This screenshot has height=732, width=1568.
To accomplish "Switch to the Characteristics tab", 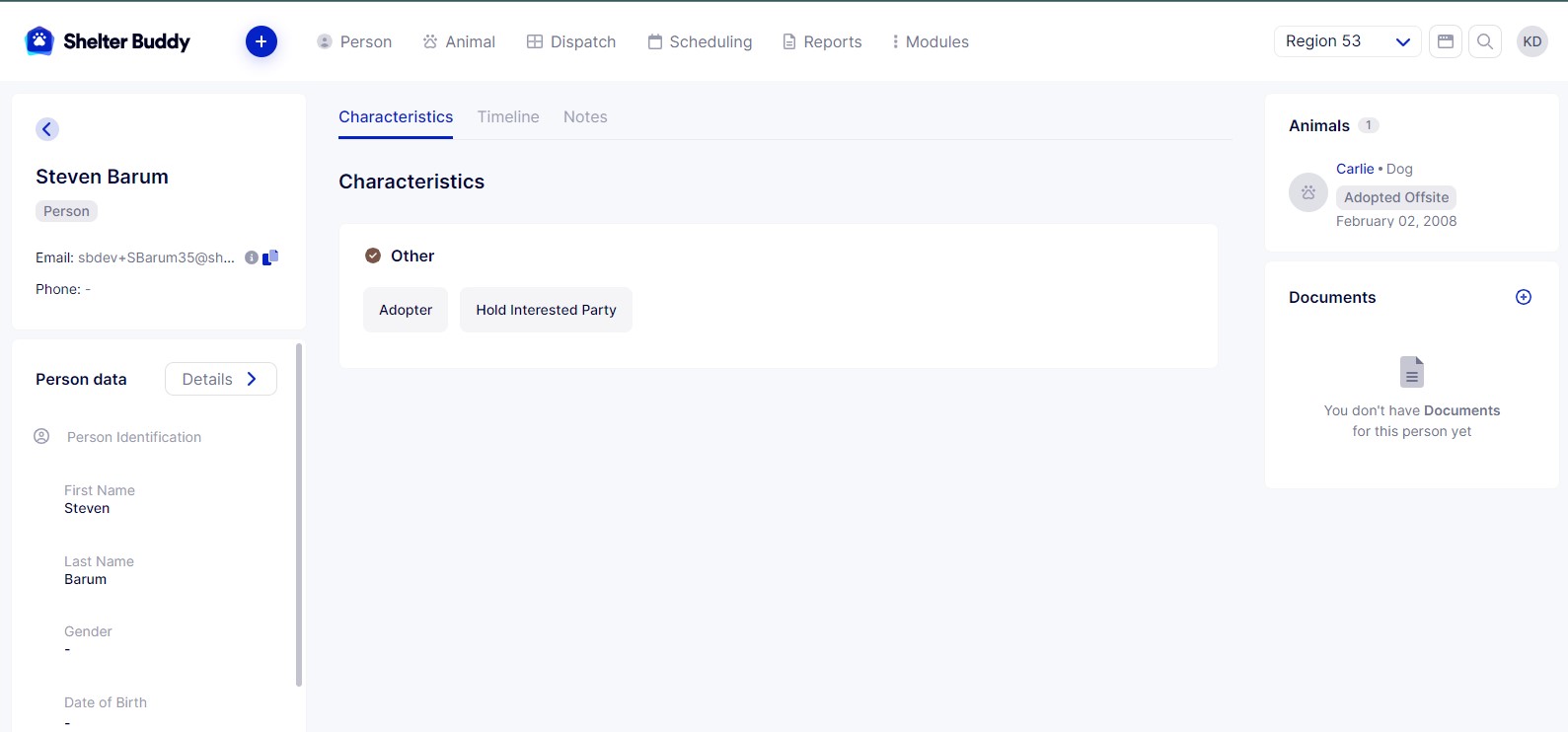I will pos(396,116).
